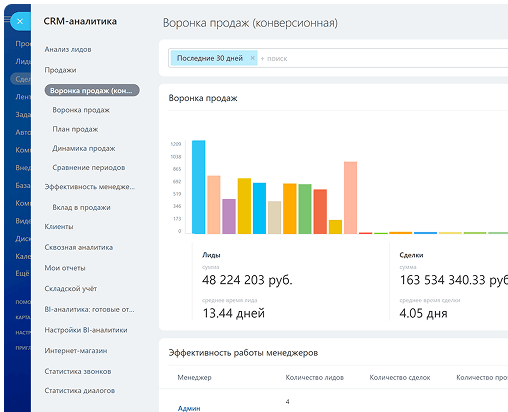The image size is (508, 412).
Task: Click the 'Количество сделок' column header
Action: [x=400, y=377]
